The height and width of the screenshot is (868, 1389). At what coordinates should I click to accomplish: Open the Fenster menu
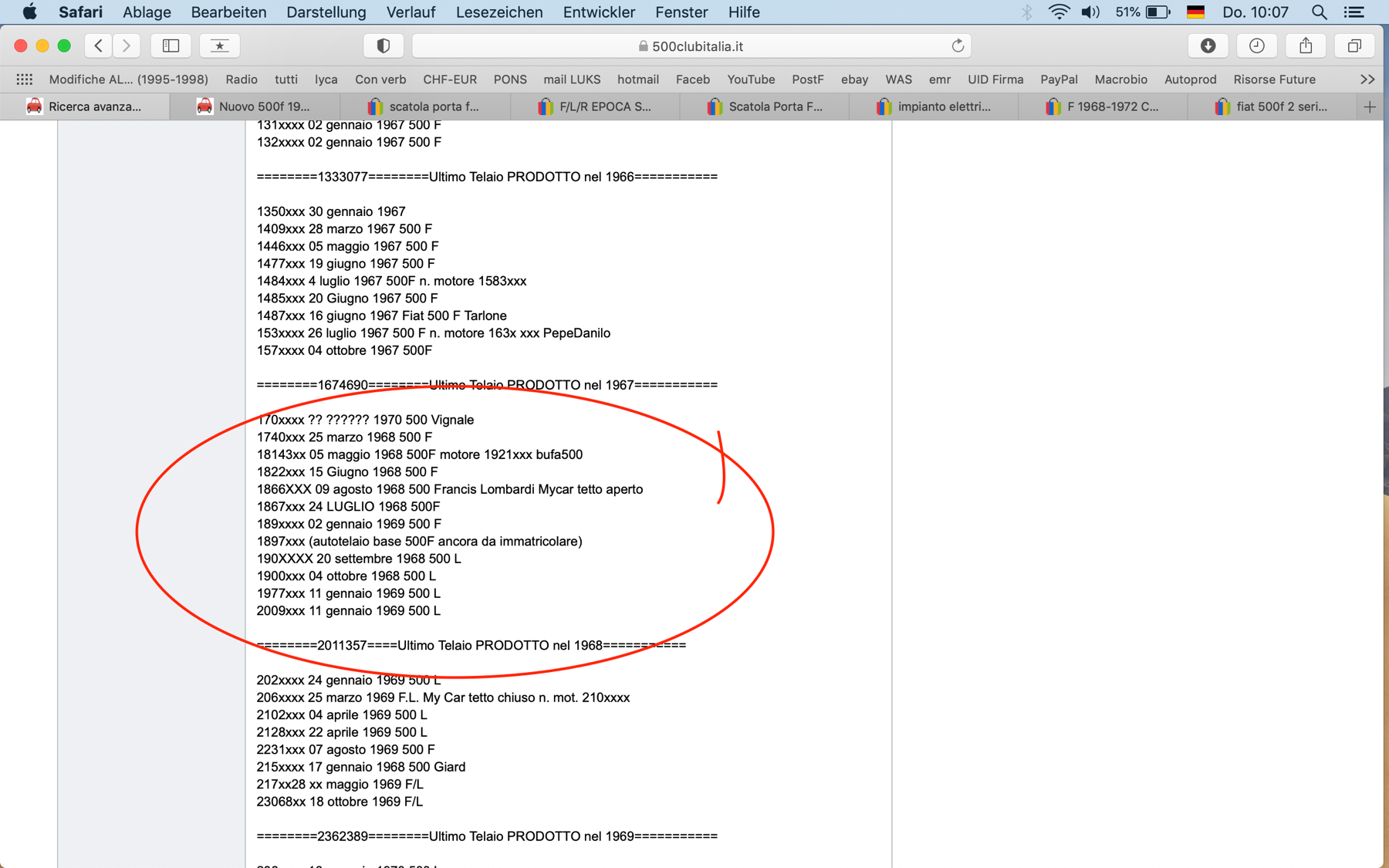(x=681, y=12)
